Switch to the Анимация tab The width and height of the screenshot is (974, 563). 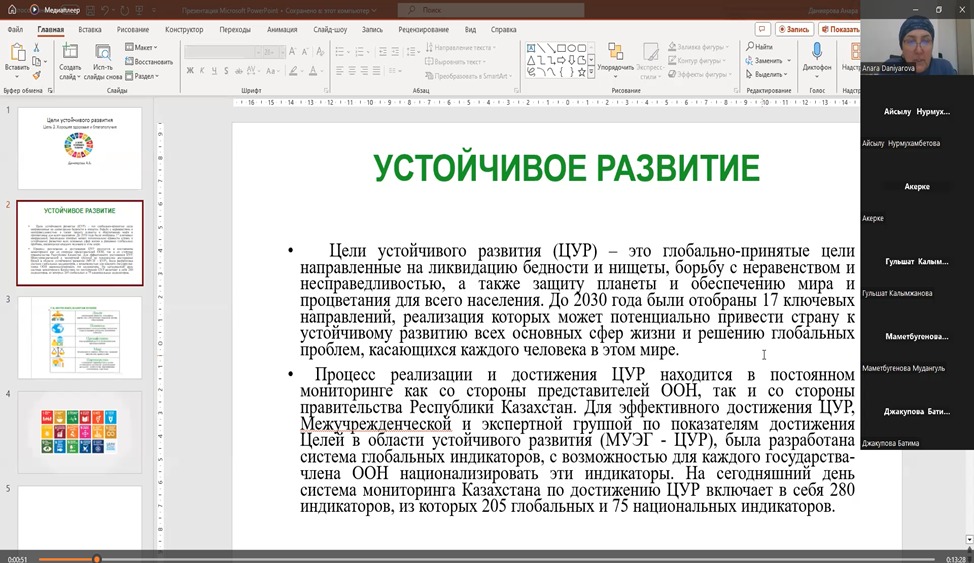pos(282,29)
